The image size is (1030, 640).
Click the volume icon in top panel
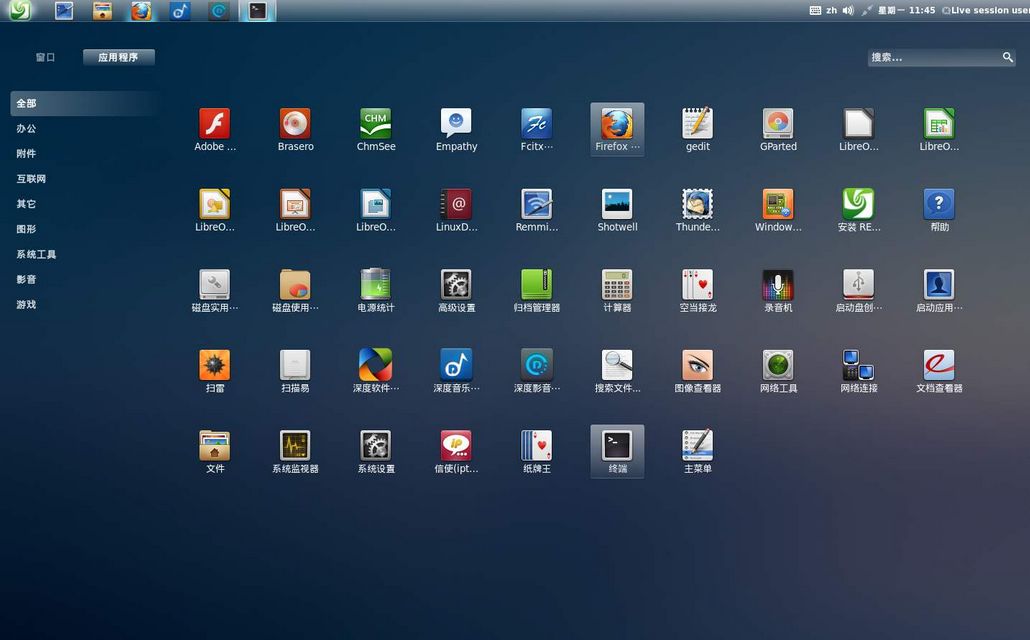pos(848,10)
